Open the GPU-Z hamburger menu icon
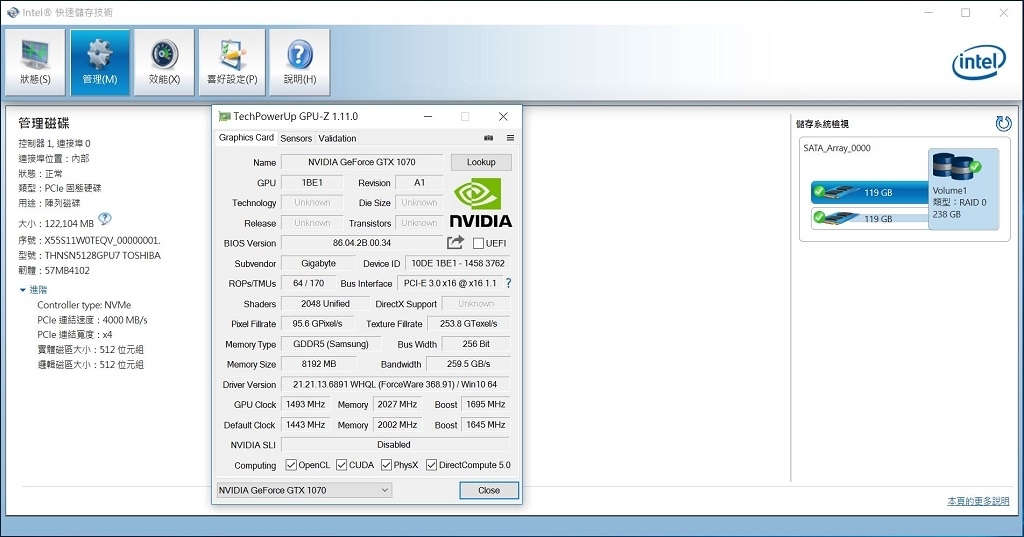Screen dimensions: 1024x537 pos(510,138)
